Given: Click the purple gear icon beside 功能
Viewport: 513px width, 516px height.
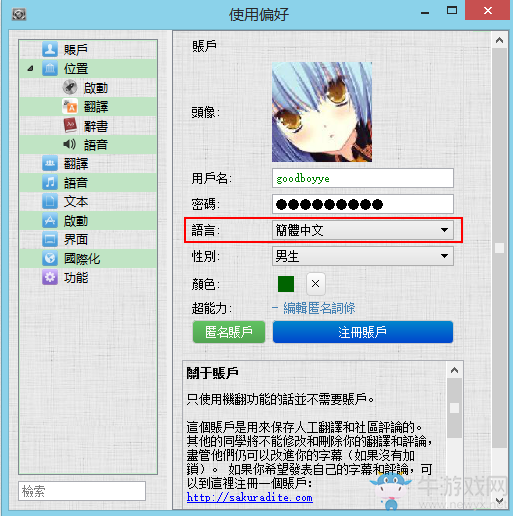Looking at the screenshot, I should 50,277.
